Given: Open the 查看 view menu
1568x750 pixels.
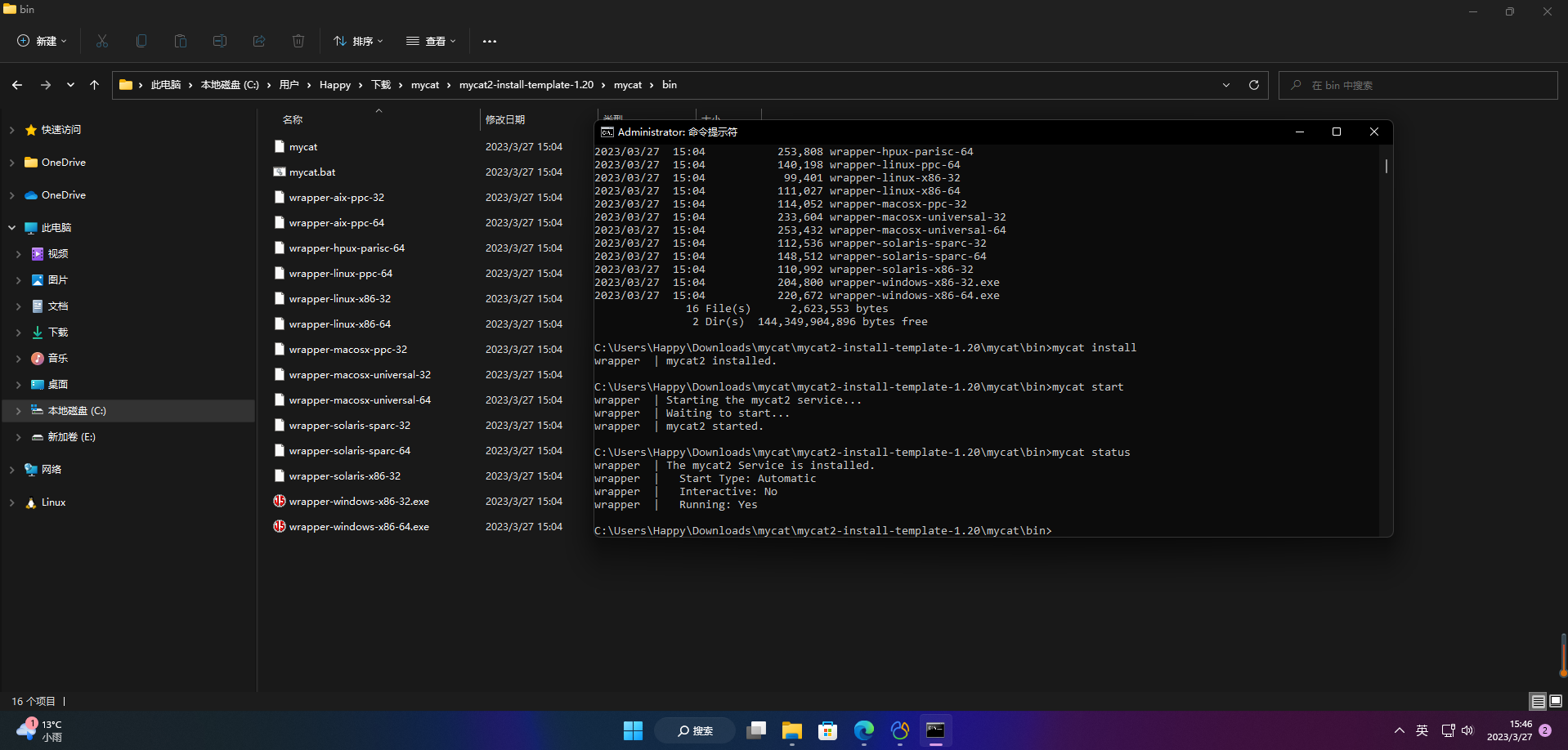Looking at the screenshot, I should click(431, 41).
